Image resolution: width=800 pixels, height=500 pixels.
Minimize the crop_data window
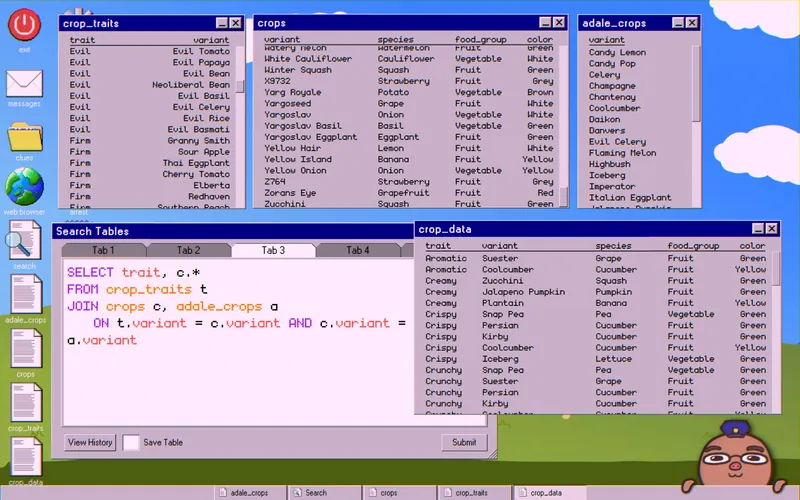point(758,229)
